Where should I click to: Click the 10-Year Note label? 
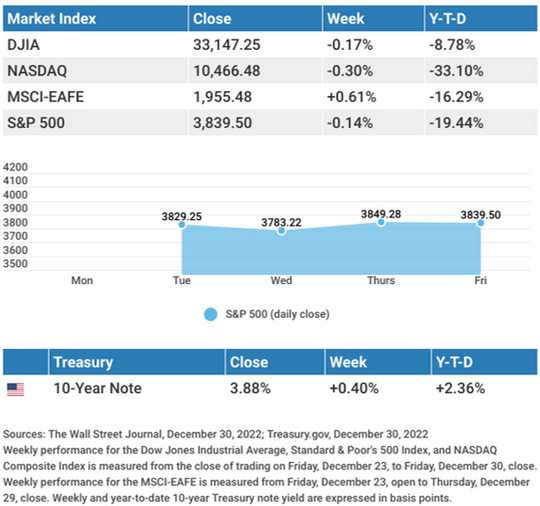97,388
